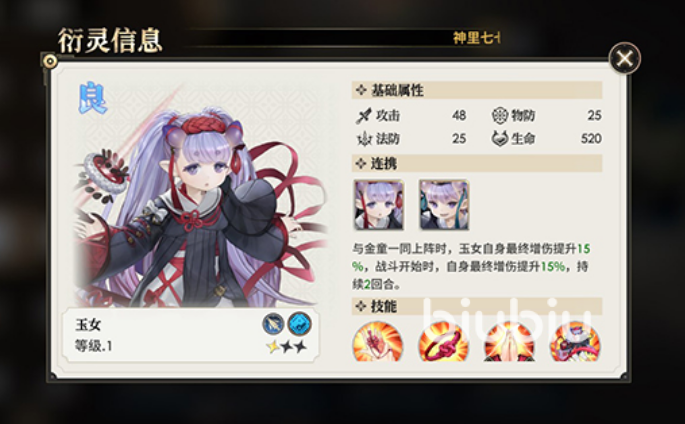Tap the fourth skill icon with character

(575, 342)
